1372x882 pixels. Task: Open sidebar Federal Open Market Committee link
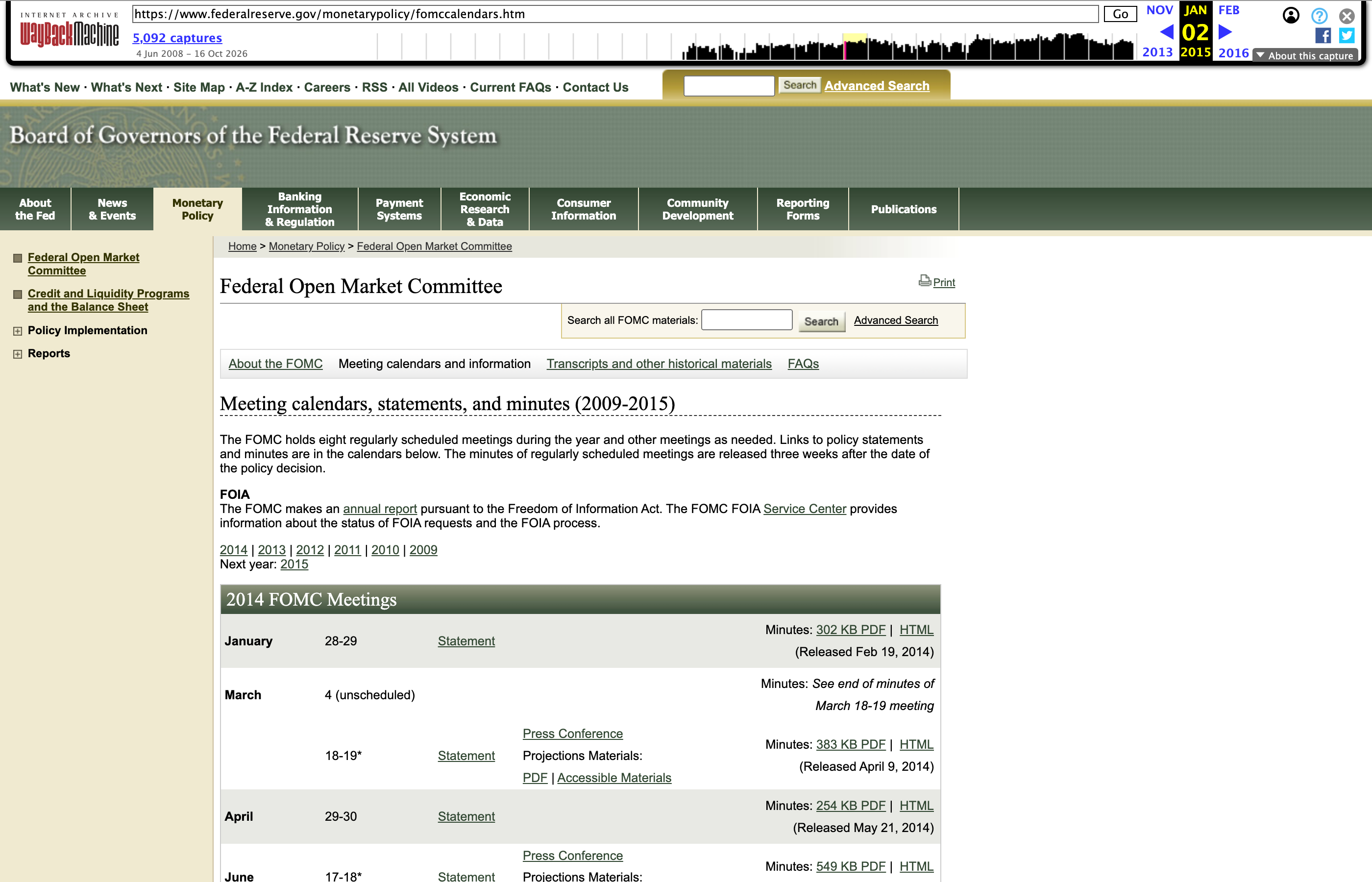pyautogui.click(x=84, y=264)
